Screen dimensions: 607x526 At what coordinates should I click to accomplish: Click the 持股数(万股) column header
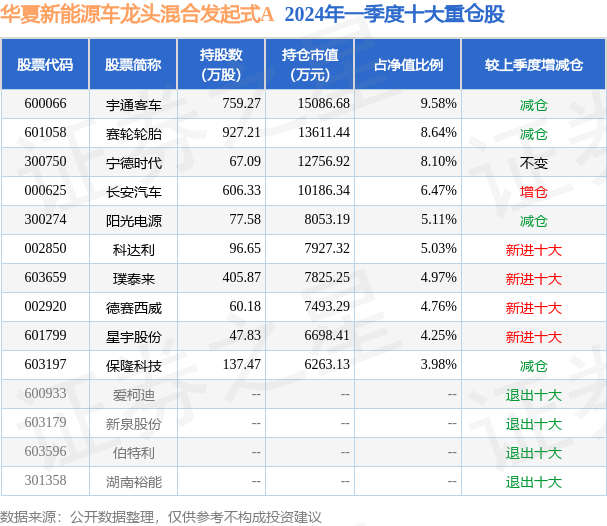(221, 65)
